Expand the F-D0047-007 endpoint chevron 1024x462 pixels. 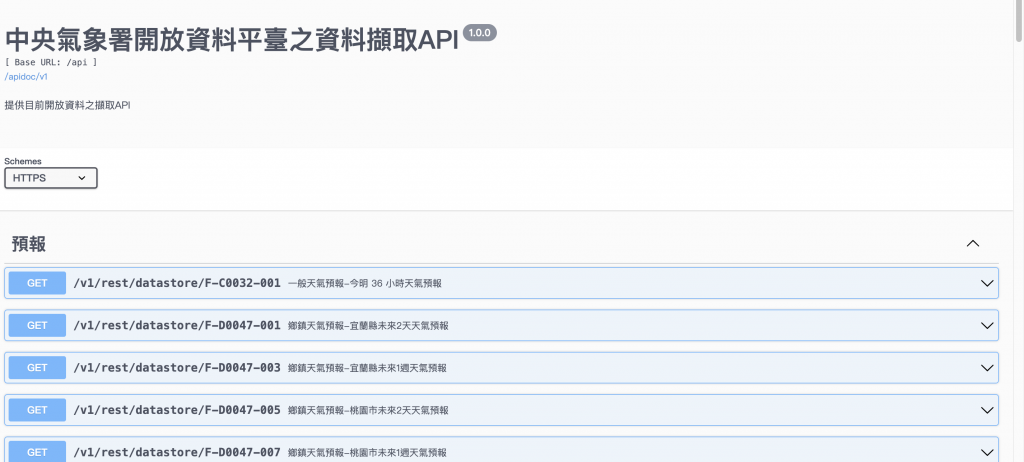[x=987, y=452]
